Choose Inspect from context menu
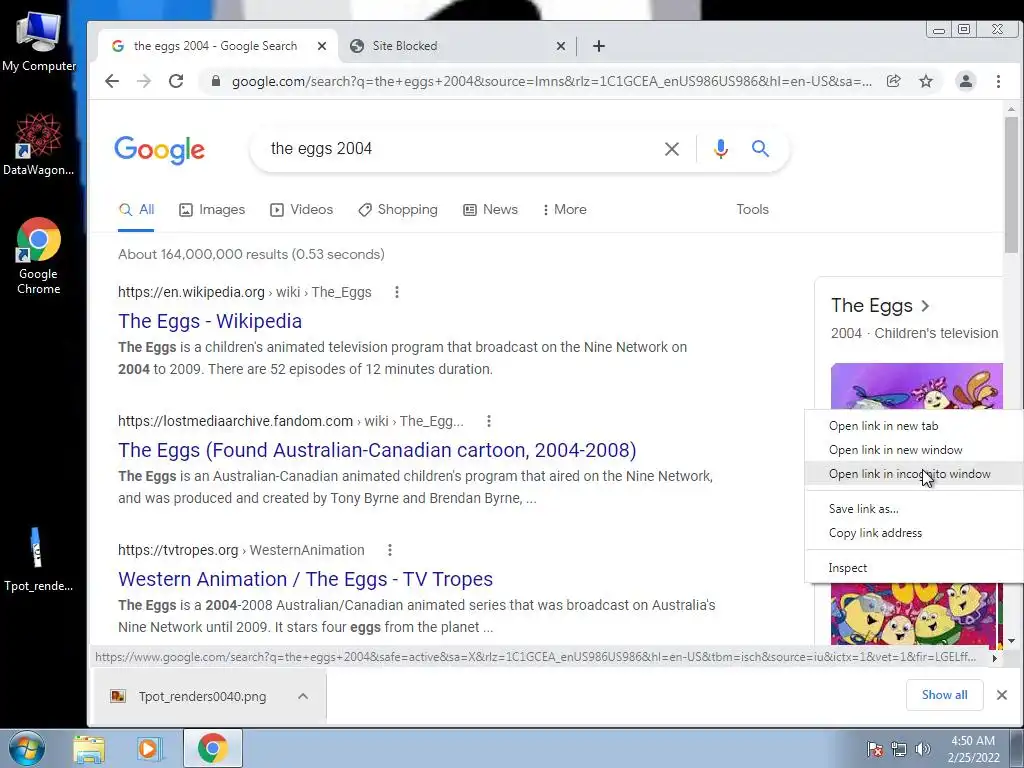The width and height of the screenshot is (1024, 768). tap(914, 568)
